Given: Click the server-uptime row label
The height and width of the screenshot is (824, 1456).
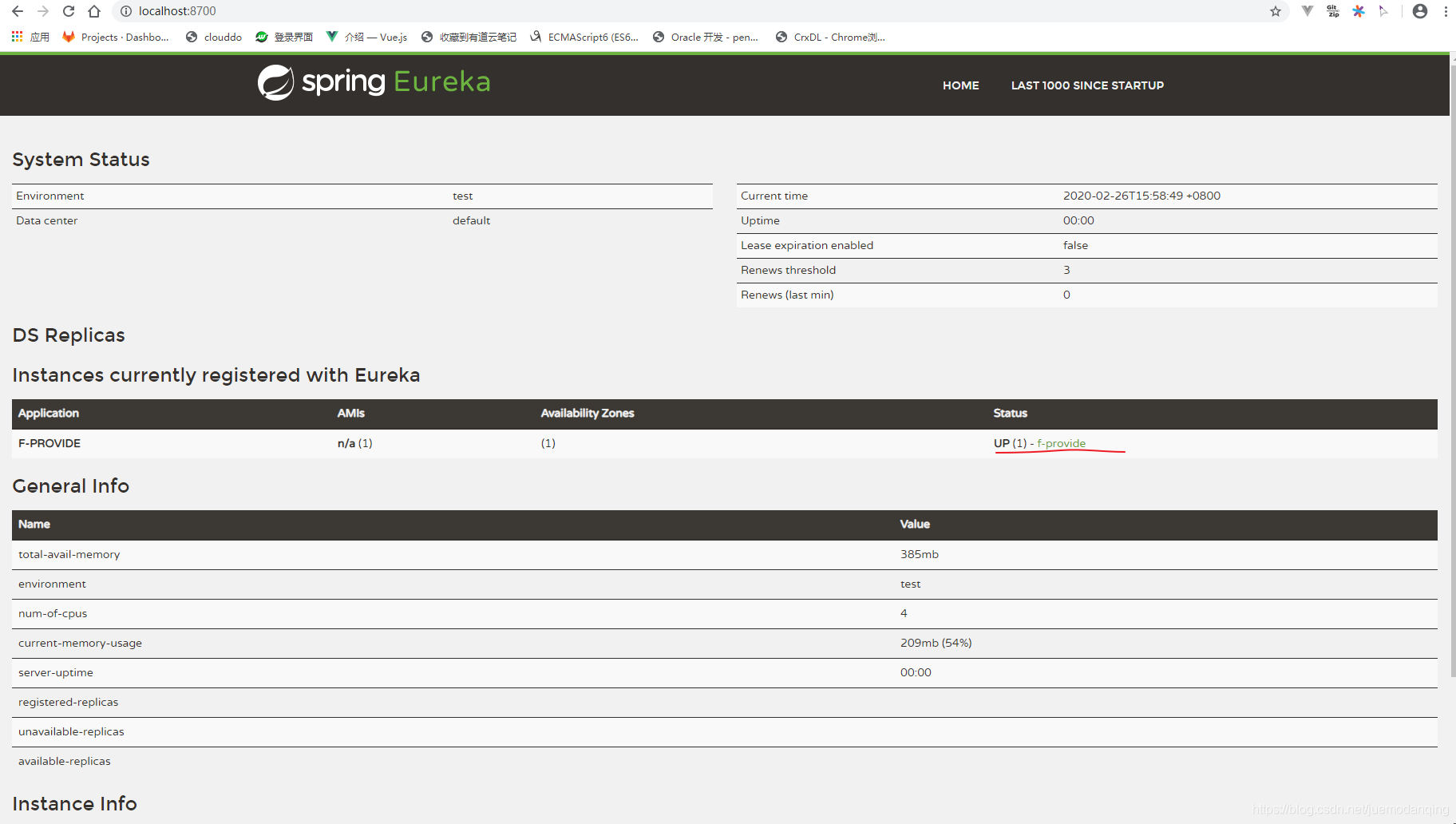Looking at the screenshot, I should pyautogui.click(x=56, y=672).
